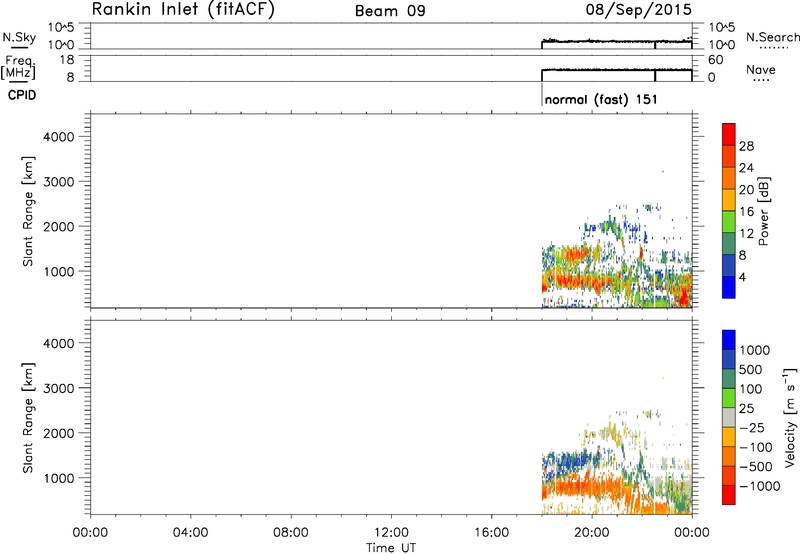Click the velocity panel 'Slant Range [km]' label
The height and width of the screenshot is (554, 800).
click(28, 418)
